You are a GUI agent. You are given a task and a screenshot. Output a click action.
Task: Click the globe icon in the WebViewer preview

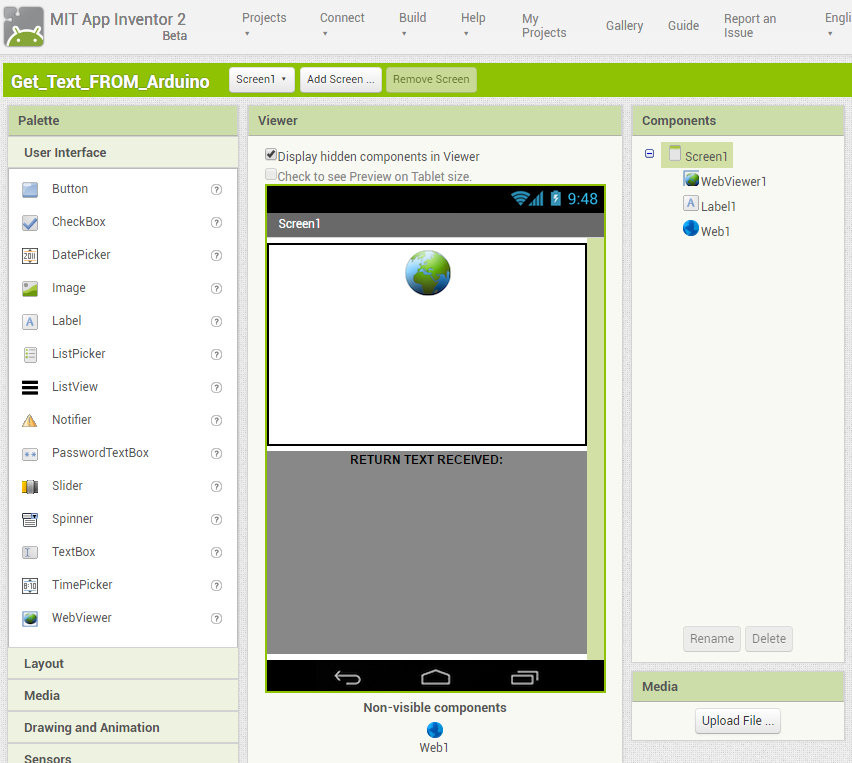pyautogui.click(x=428, y=273)
